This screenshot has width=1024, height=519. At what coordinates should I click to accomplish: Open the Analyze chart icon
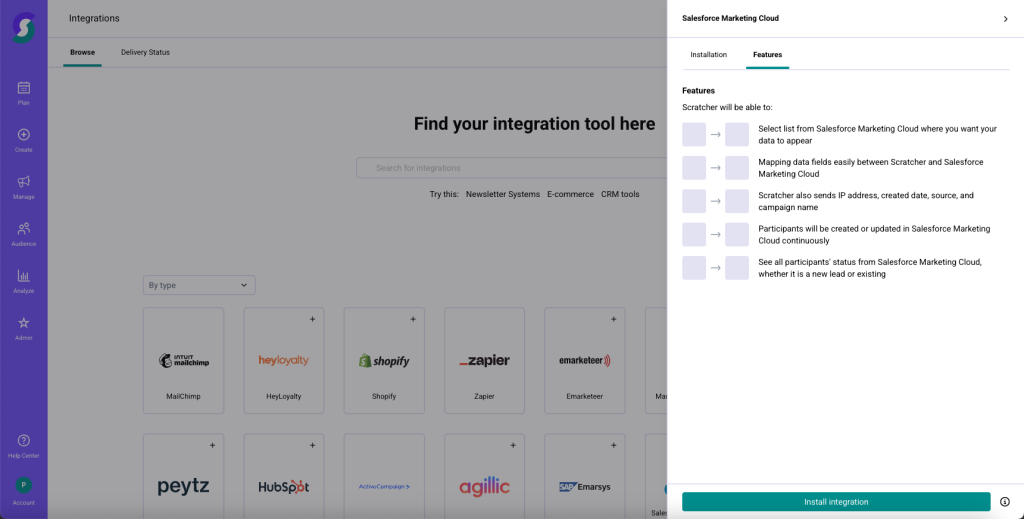click(23, 280)
